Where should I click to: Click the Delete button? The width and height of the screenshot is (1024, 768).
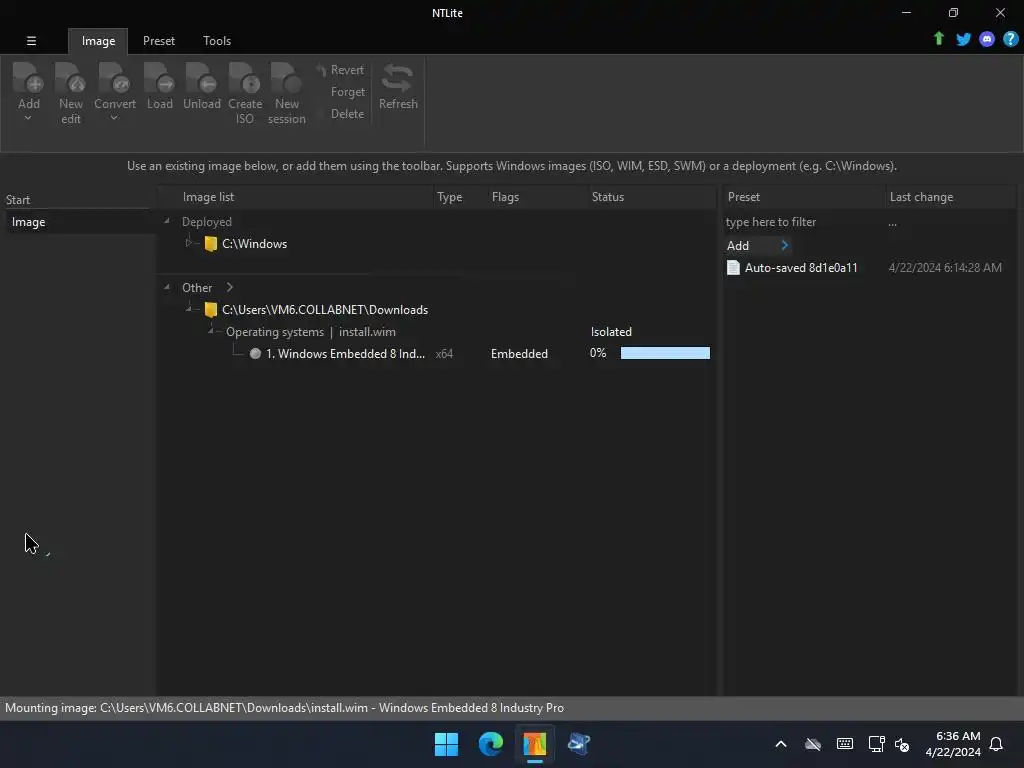347,114
